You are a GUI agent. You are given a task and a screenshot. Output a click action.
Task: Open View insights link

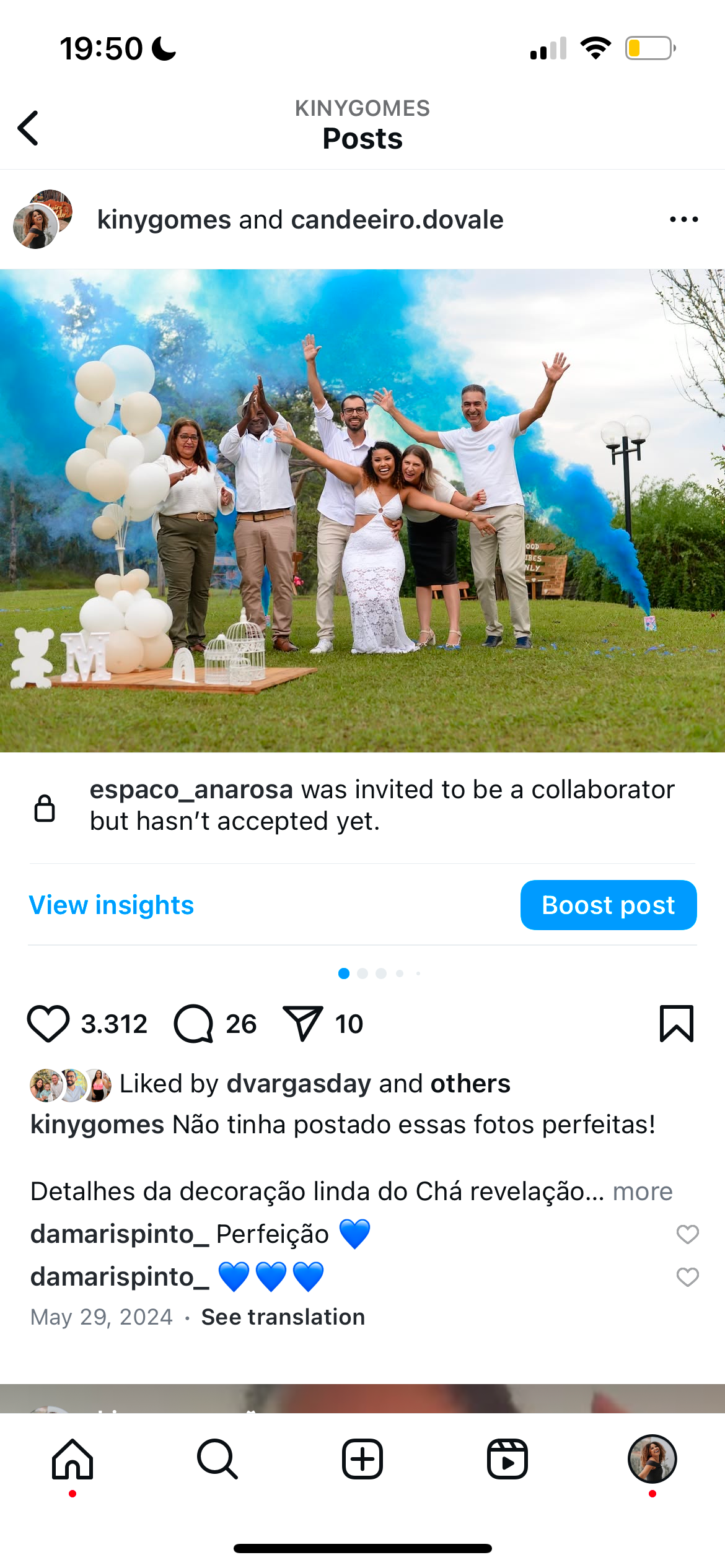click(112, 905)
